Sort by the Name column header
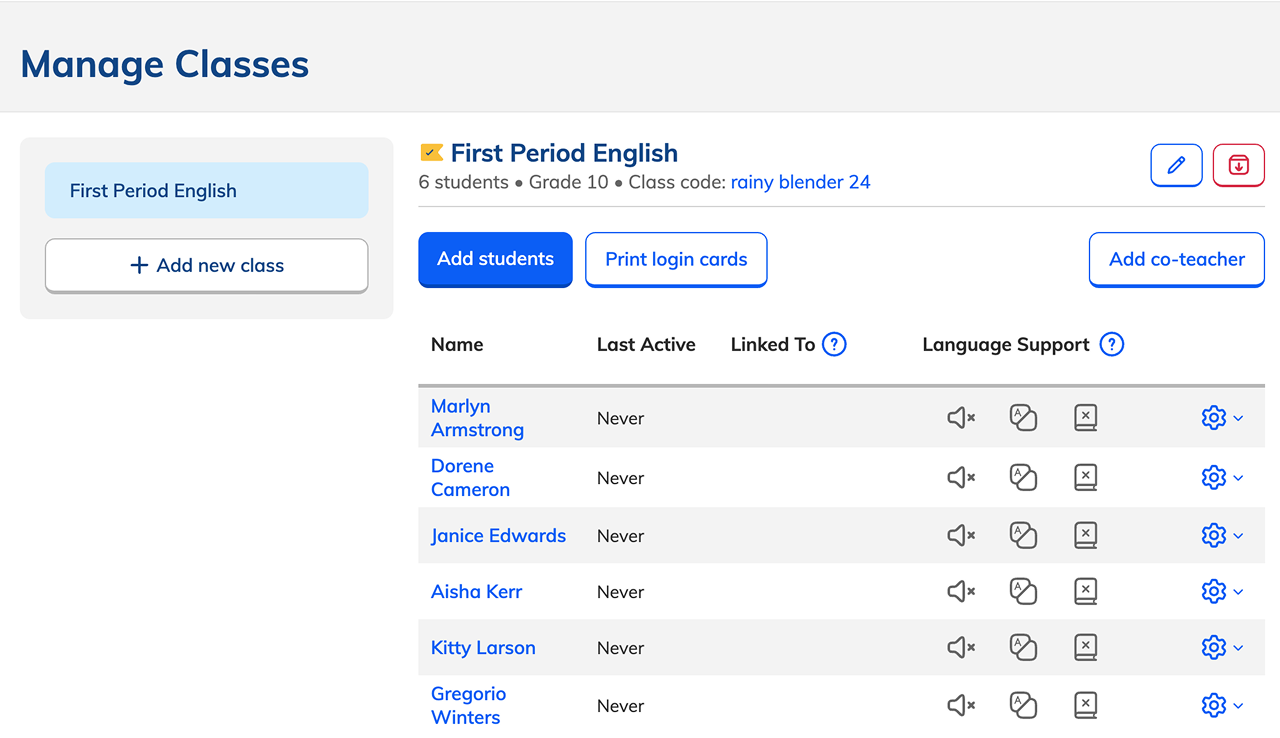Image resolution: width=1280 pixels, height=738 pixels. click(457, 344)
